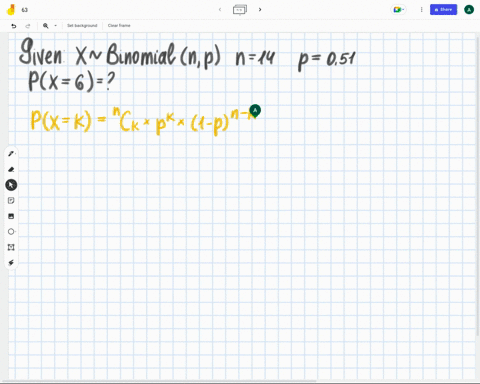Click Clear frame
Screen dimensions: 480x384
point(119,26)
